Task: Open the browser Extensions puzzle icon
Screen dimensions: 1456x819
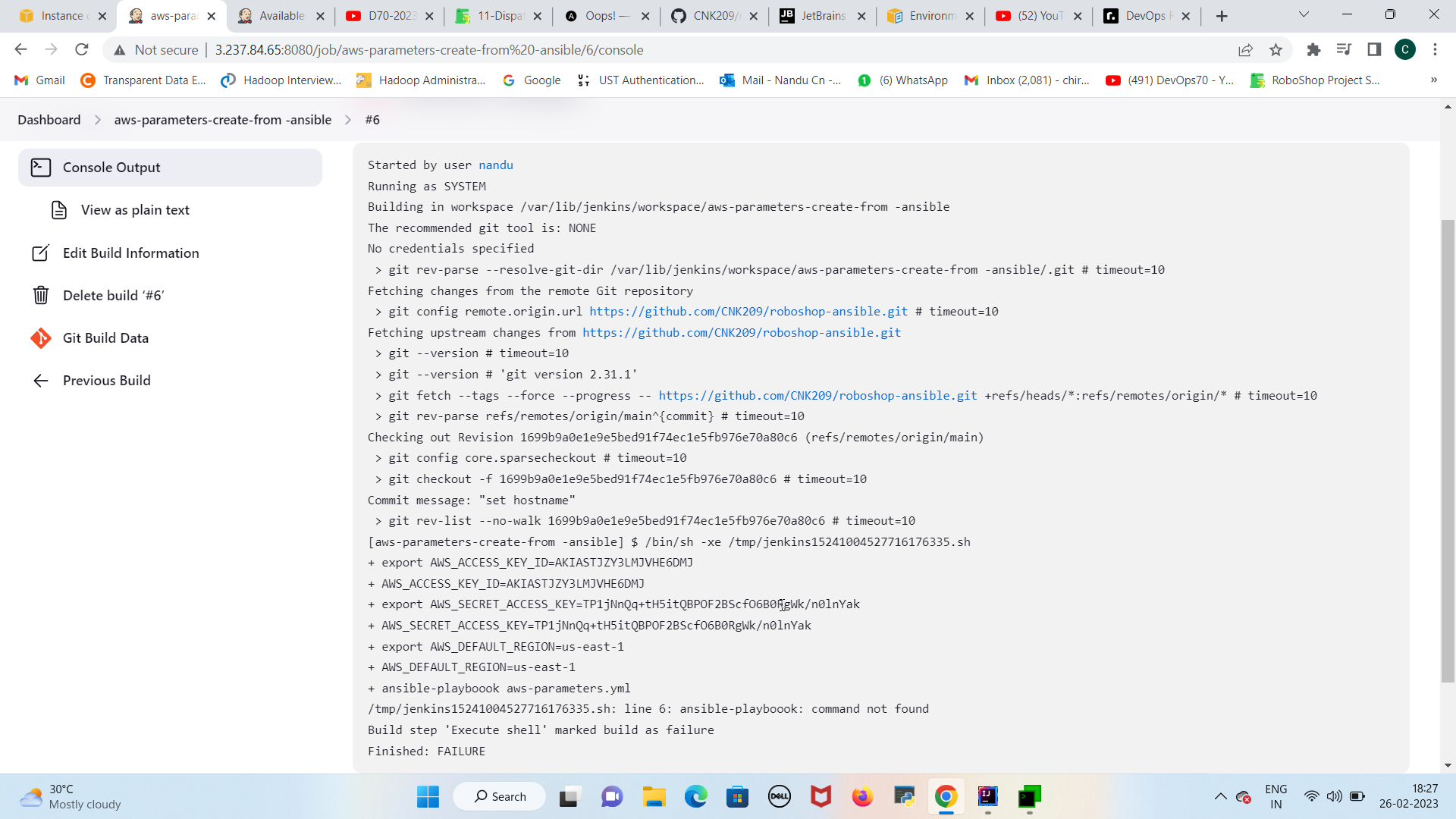Action: 1313,49
